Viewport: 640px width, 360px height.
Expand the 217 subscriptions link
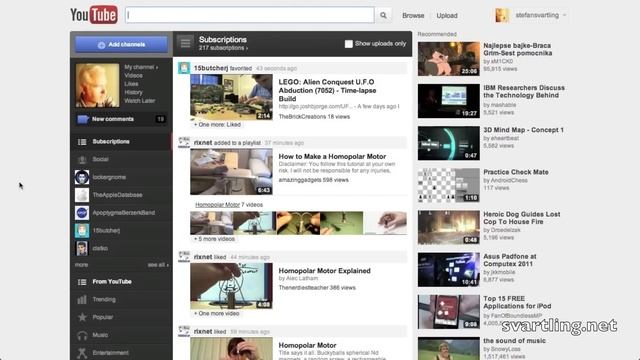click(x=223, y=48)
